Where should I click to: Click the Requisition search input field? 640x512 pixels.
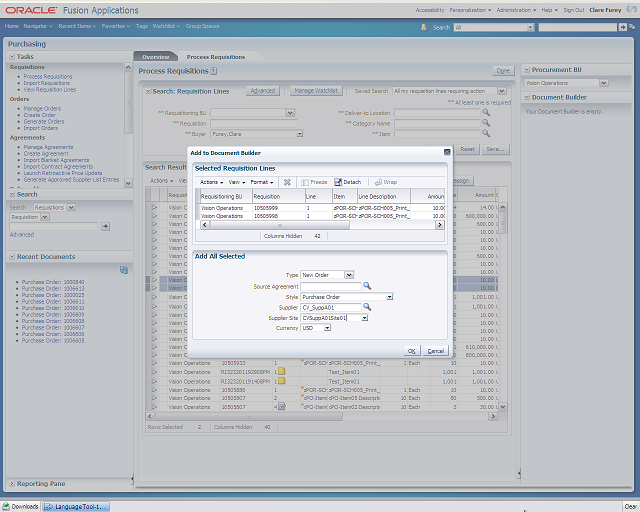pos(253,123)
